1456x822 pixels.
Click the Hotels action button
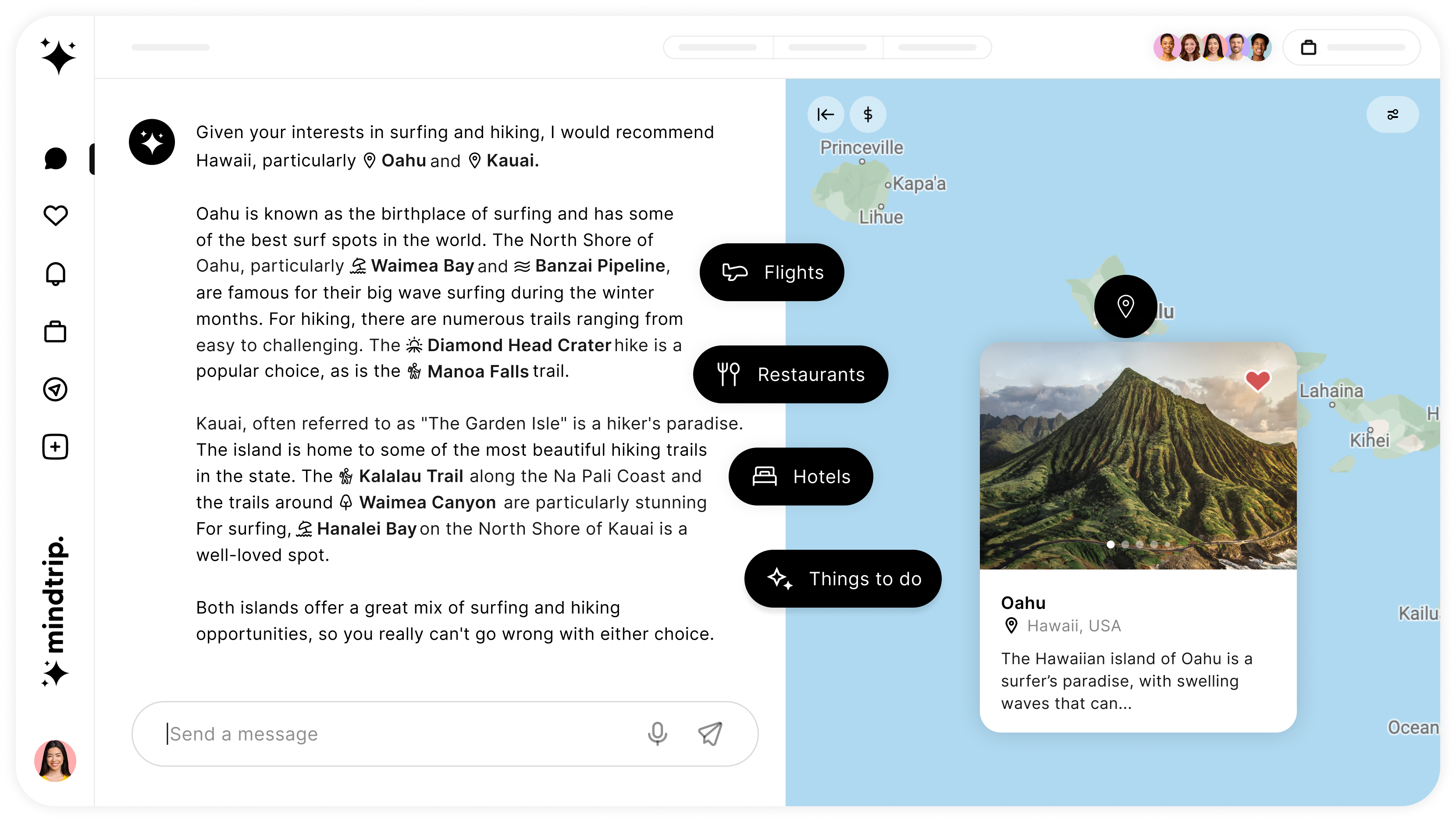[x=800, y=476]
